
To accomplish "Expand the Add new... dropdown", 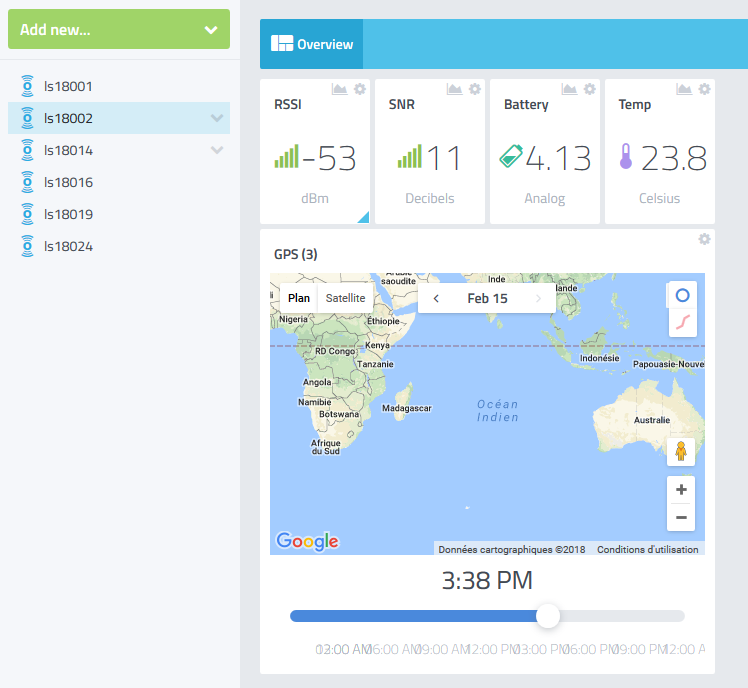I will (x=211, y=30).
